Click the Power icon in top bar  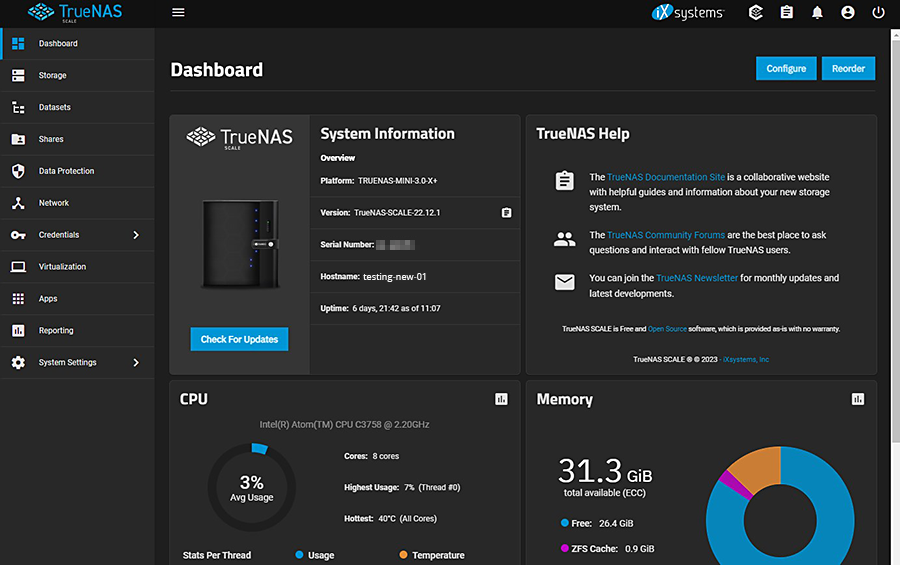[x=878, y=12]
